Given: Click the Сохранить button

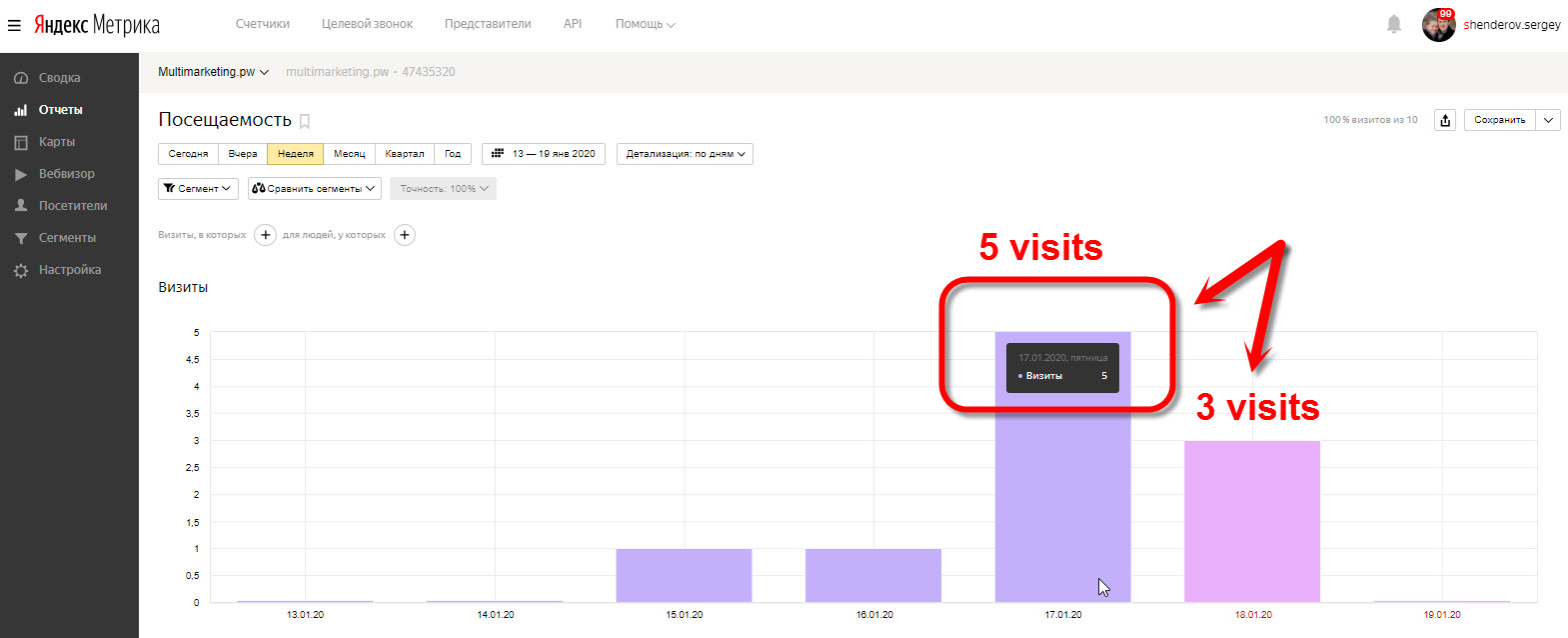Looking at the screenshot, I should click(x=1500, y=120).
